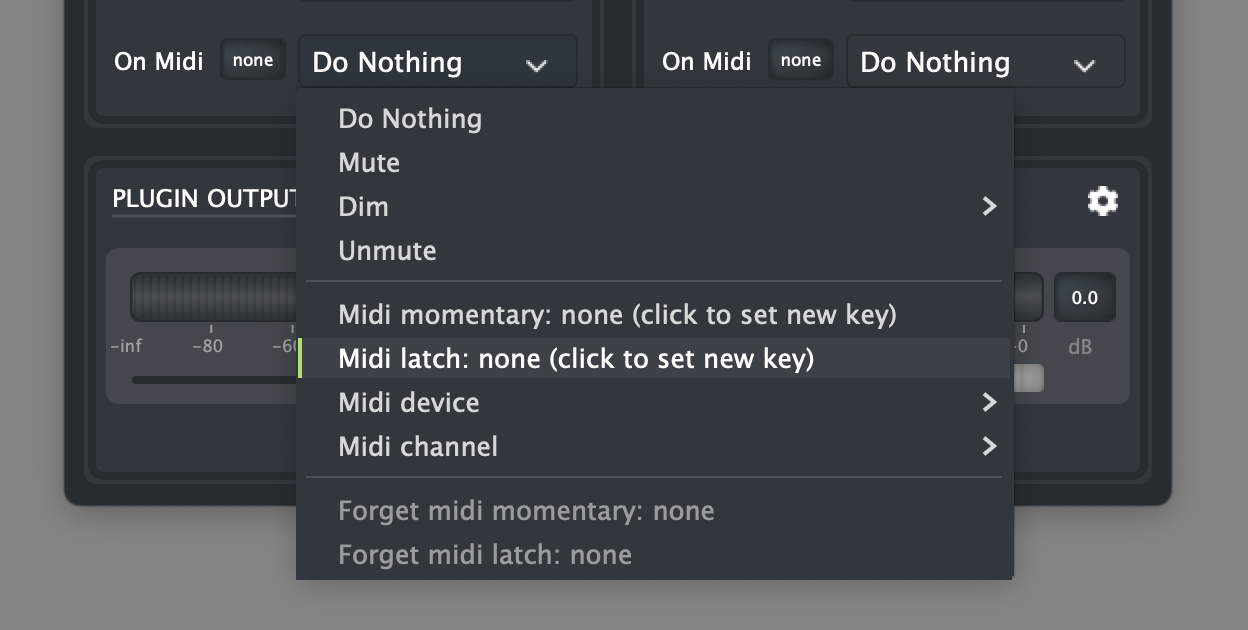Click the Plugin Output level meter

(x=212, y=297)
